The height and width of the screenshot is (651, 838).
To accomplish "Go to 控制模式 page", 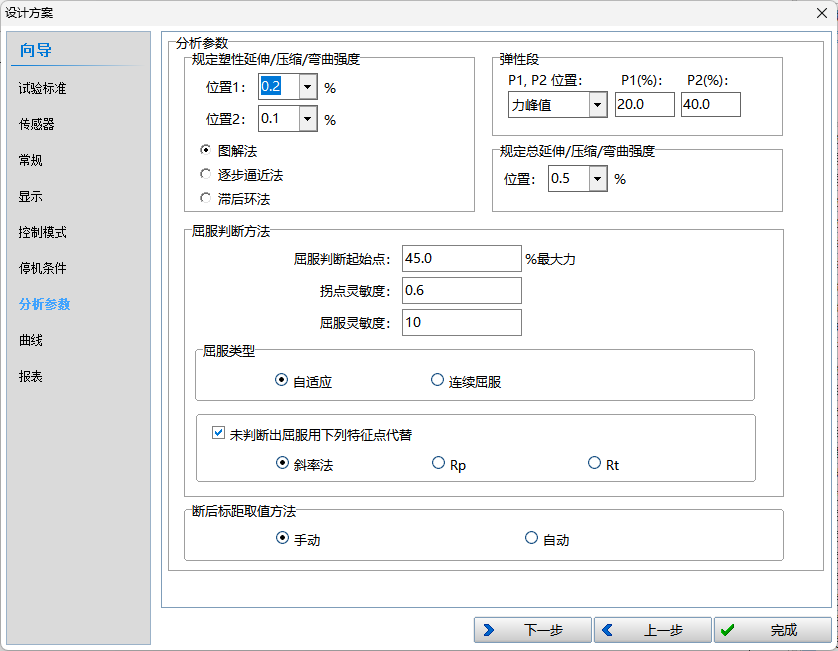I will coord(42,232).
